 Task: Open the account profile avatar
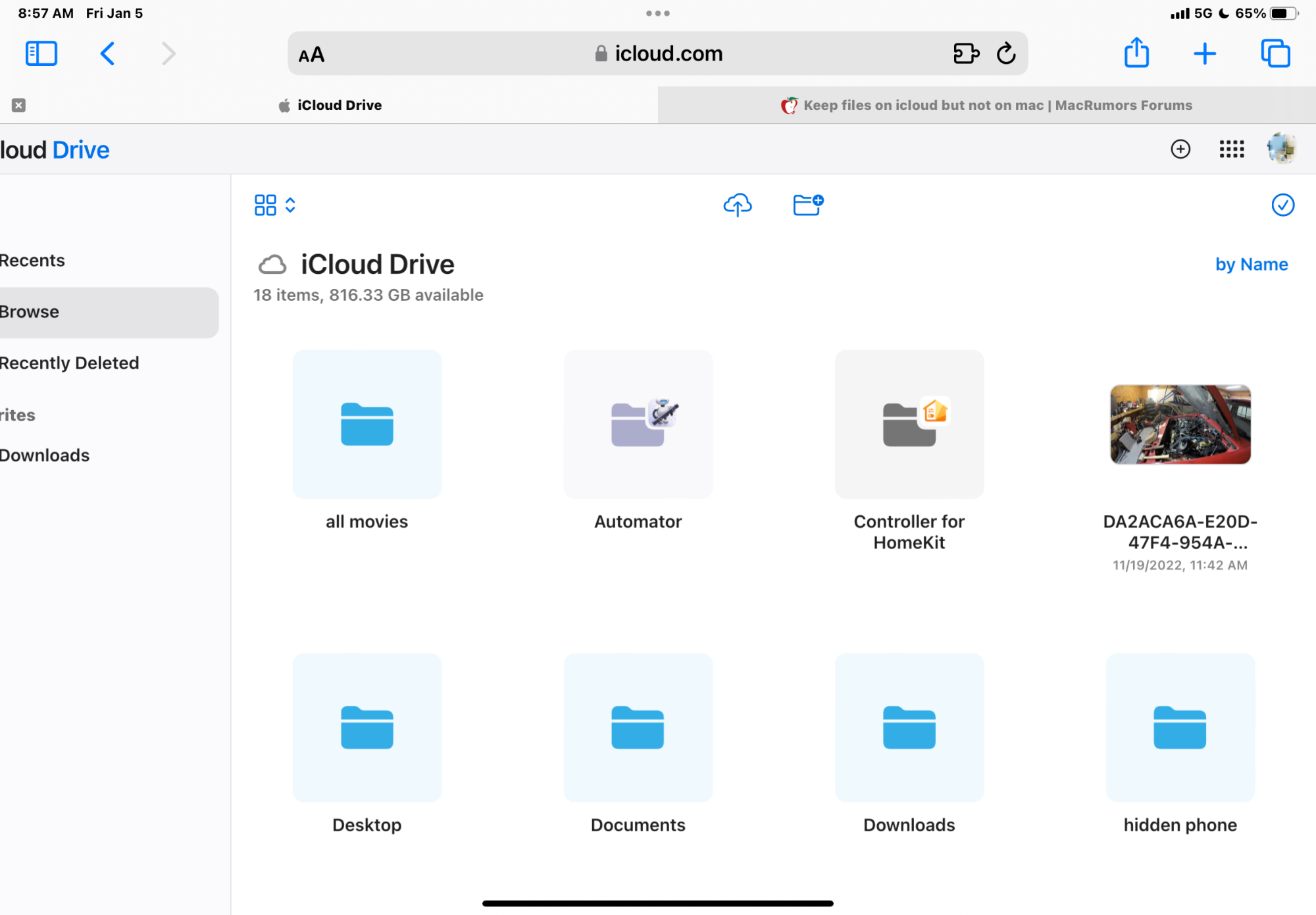pyautogui.click(x=1281, y=149)
